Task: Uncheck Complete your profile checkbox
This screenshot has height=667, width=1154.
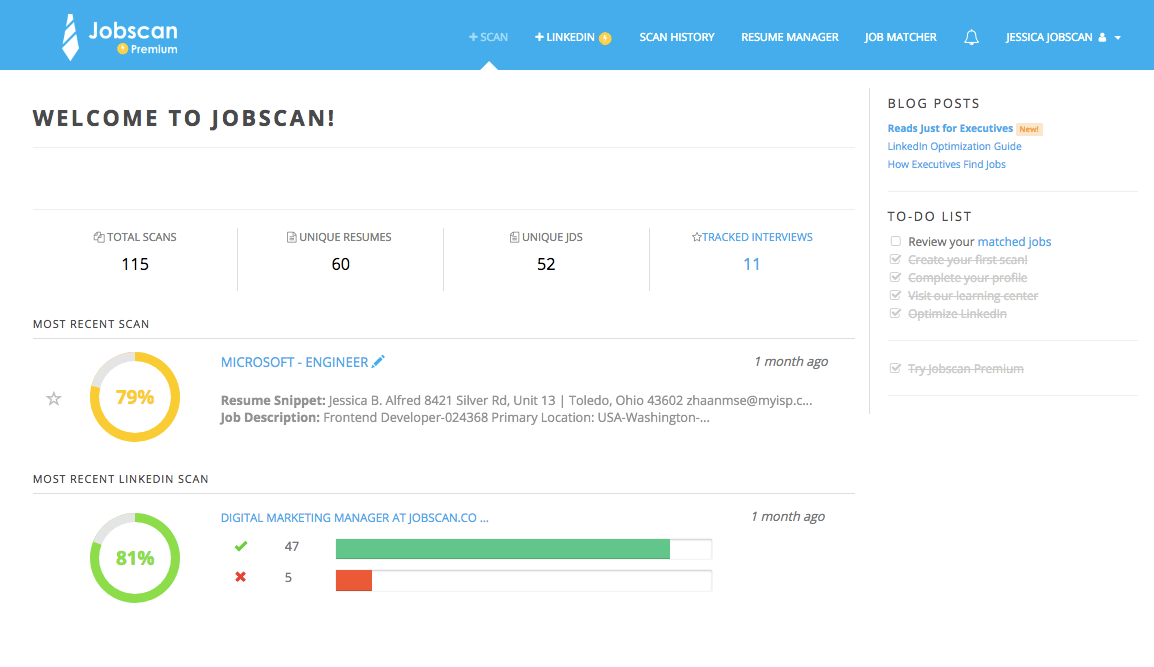Action: click(x=896, y=277)
